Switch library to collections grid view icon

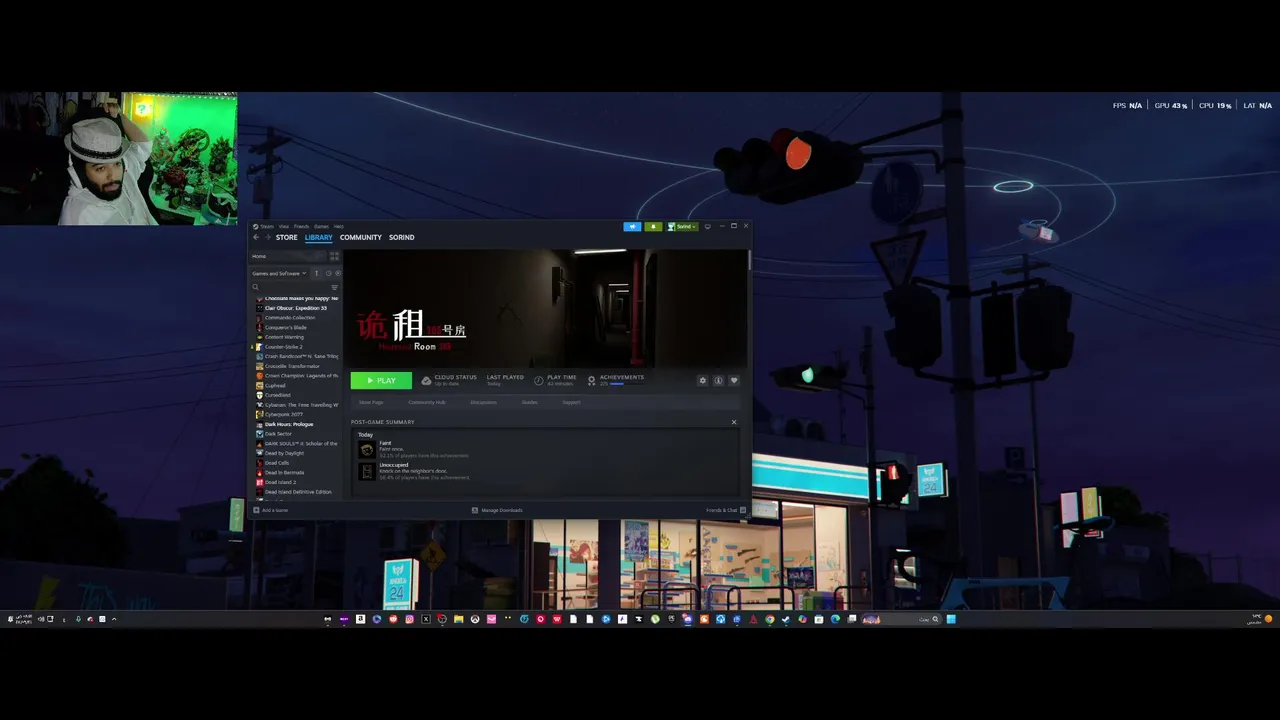(334, 256)
